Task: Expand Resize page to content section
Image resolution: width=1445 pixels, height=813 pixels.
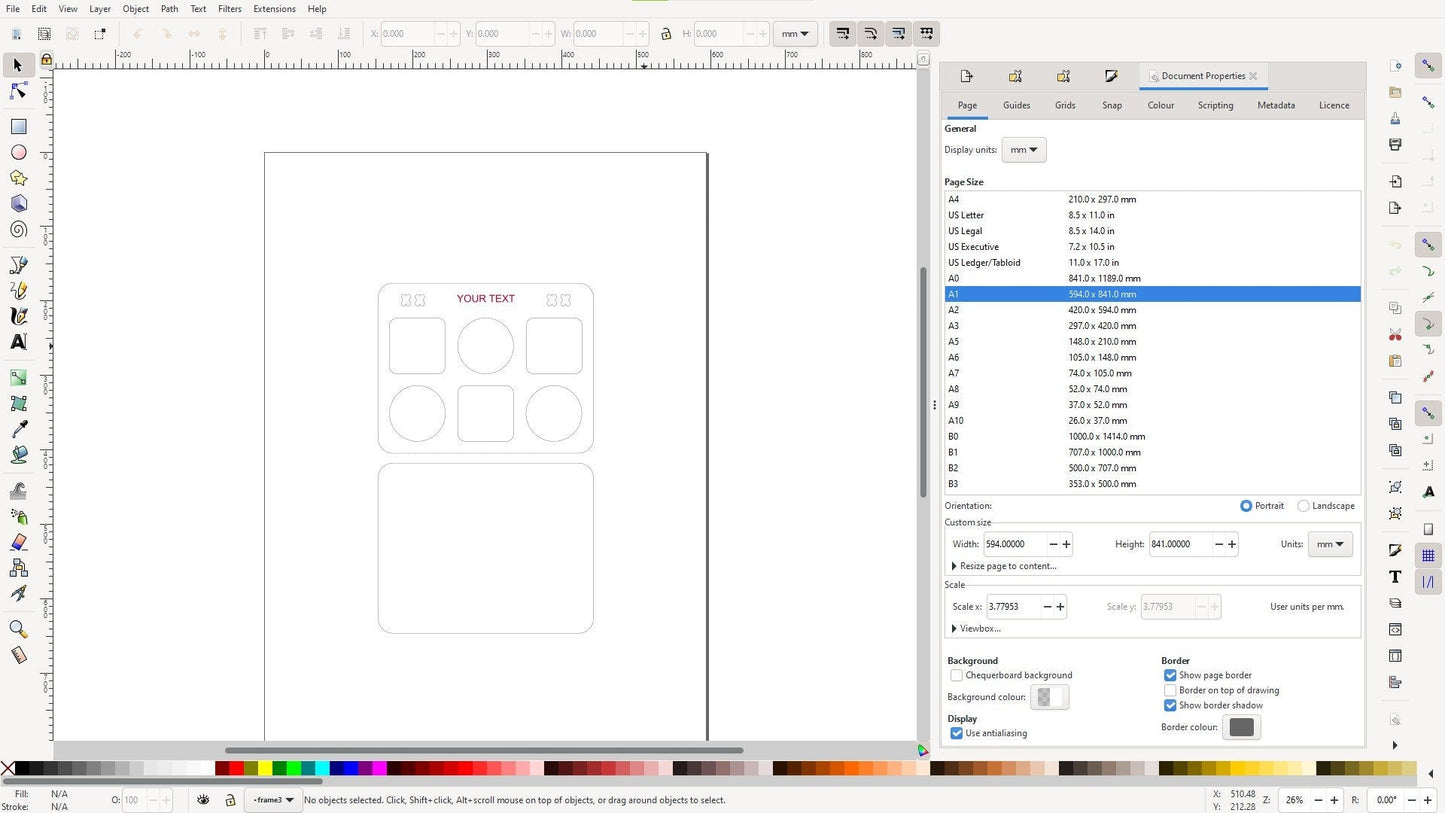Action: tap(1005, 566)
